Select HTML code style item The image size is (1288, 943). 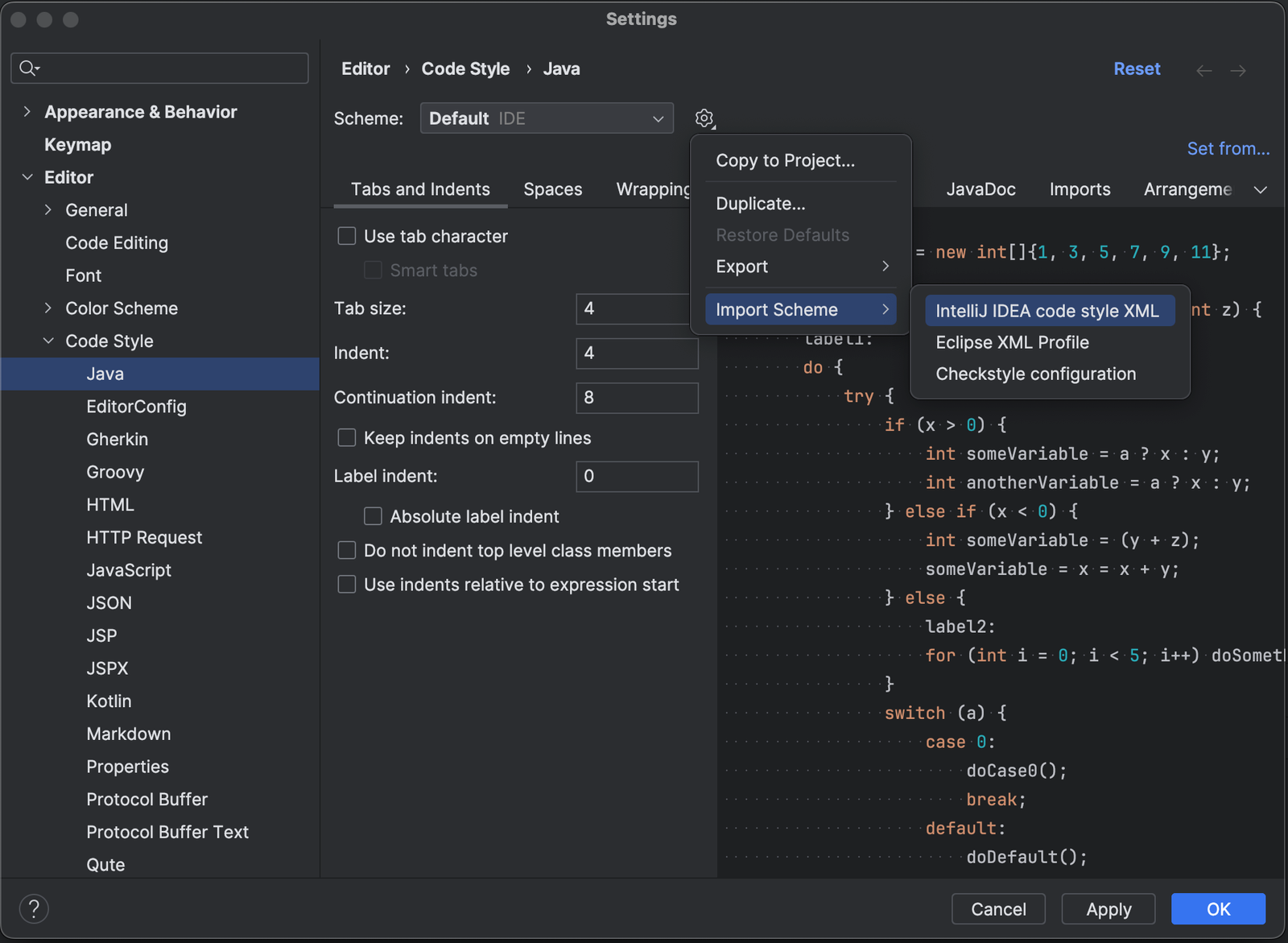click(x=110, y=505)
